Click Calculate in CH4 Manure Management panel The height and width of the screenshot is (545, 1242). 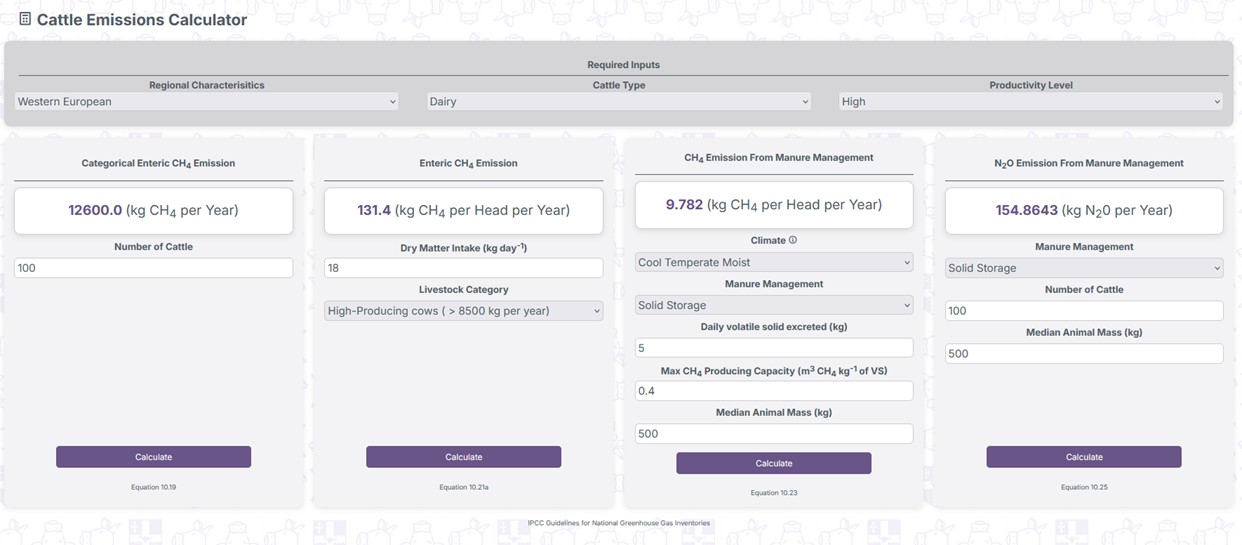click(x=774, y=463)
